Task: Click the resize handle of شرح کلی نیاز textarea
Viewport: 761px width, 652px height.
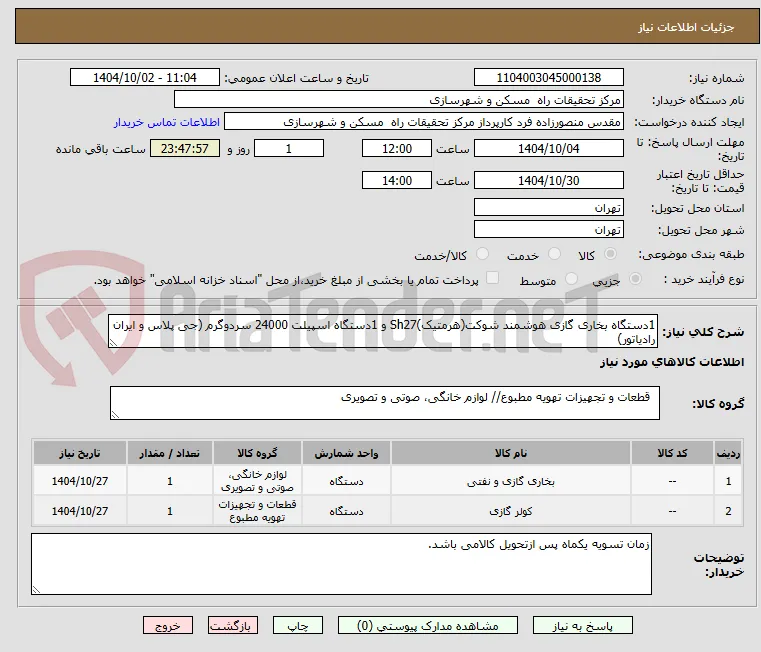Action: point(113,343)
